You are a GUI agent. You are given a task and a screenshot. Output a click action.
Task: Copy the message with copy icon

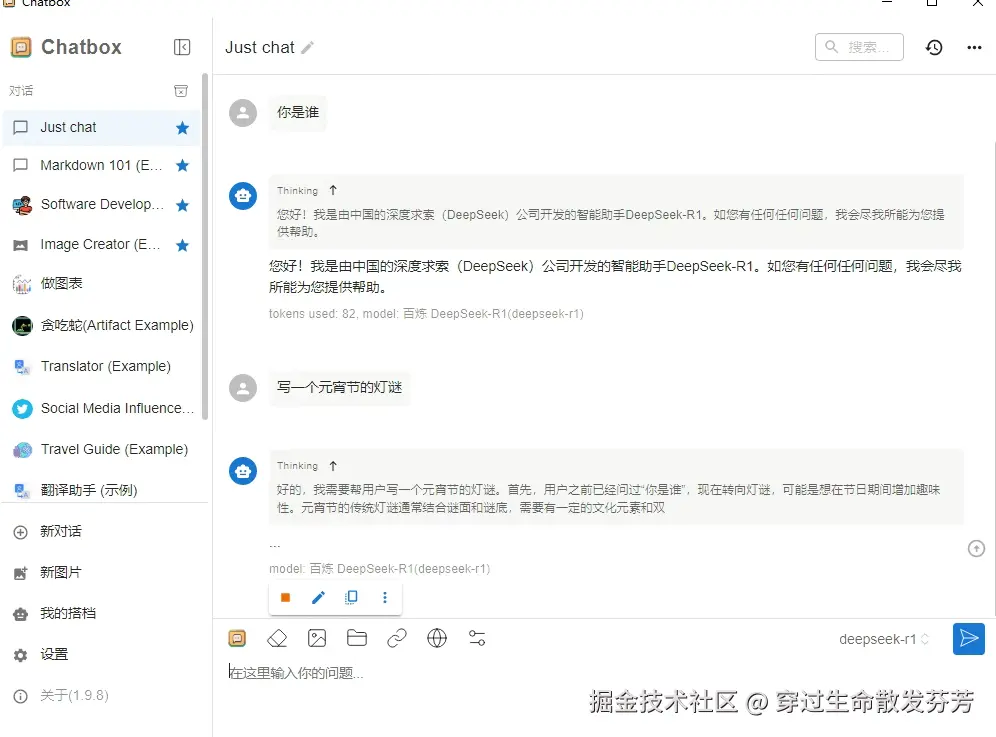coord(351,597)
